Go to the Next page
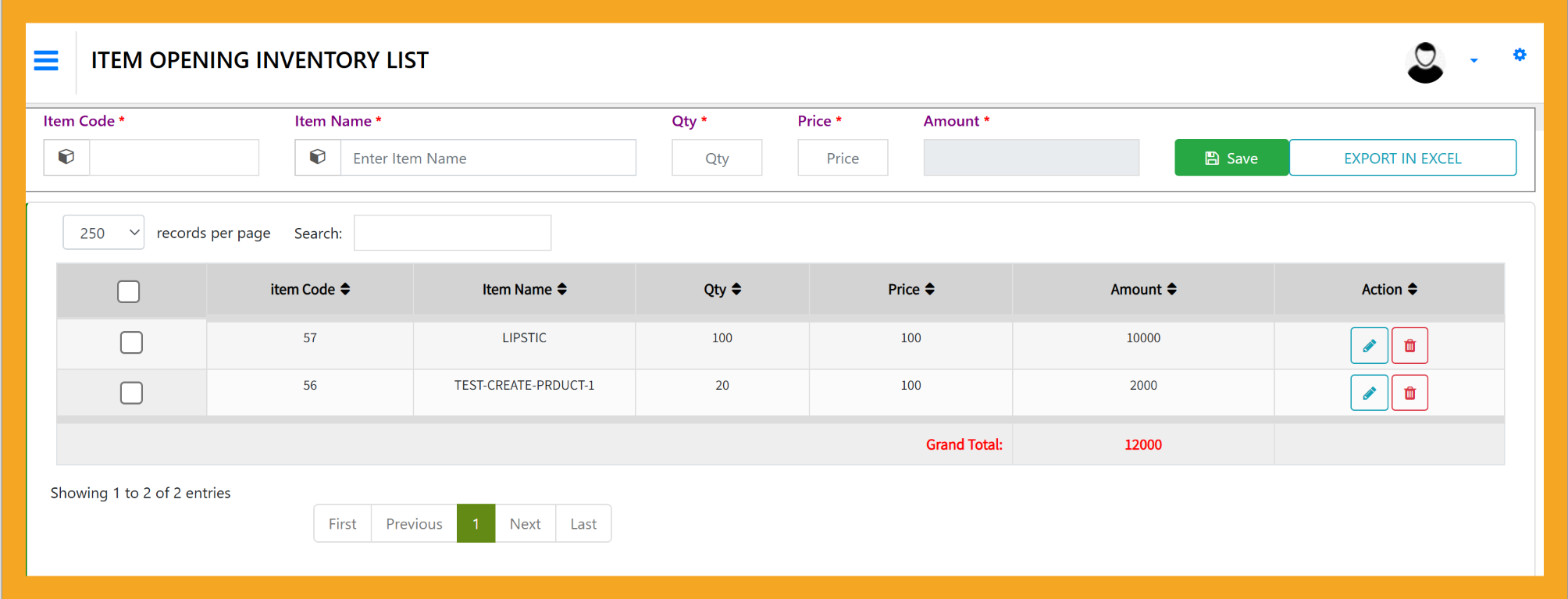 click(525, 524)
